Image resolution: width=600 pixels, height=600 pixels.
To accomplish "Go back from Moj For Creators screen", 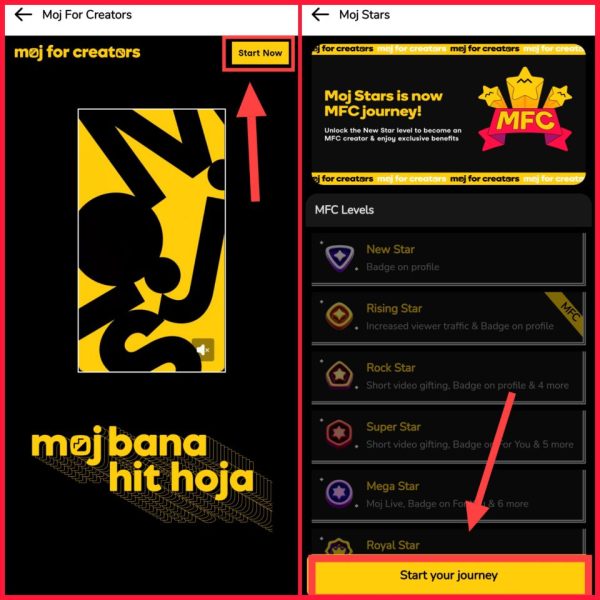I will pos(23,15).
